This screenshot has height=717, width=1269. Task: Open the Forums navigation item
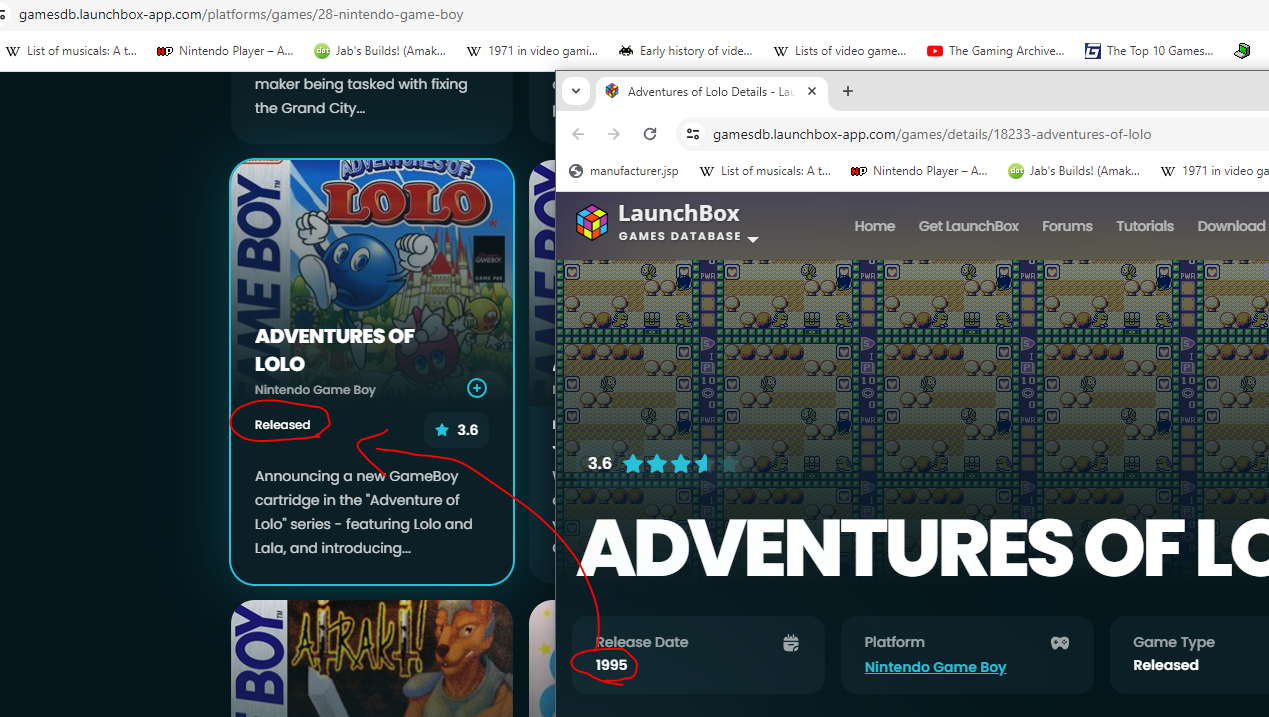point(1067,226)
